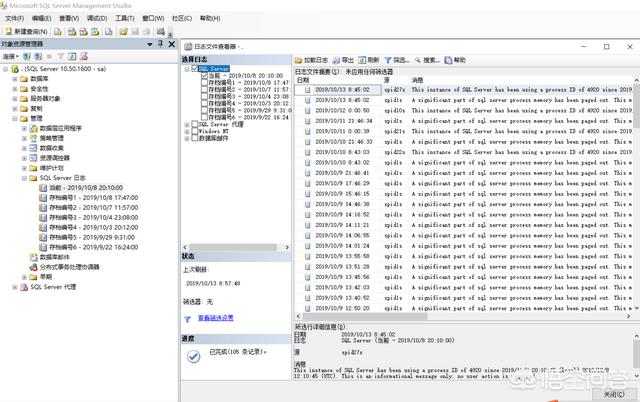The height and width of the screenshot is (402, 640).
Task: Select the log row dated 2019/10/11 21:46:34
Action: click(x=463, y=121)
